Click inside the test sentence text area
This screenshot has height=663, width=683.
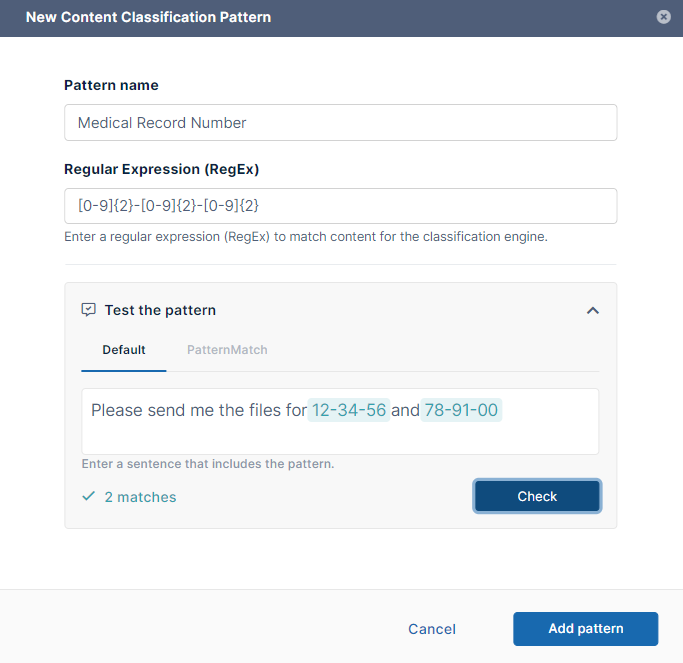pyautogui.click(x=340, y=435)
